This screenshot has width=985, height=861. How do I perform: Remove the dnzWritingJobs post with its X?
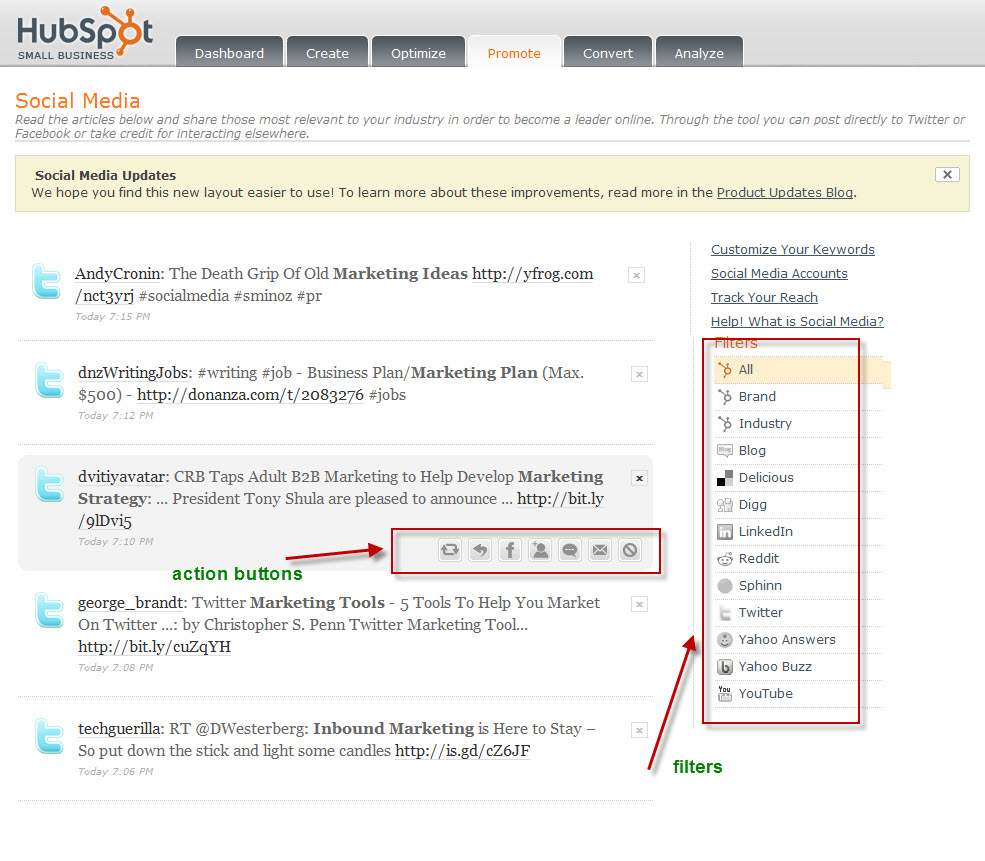tap(639, 374)
